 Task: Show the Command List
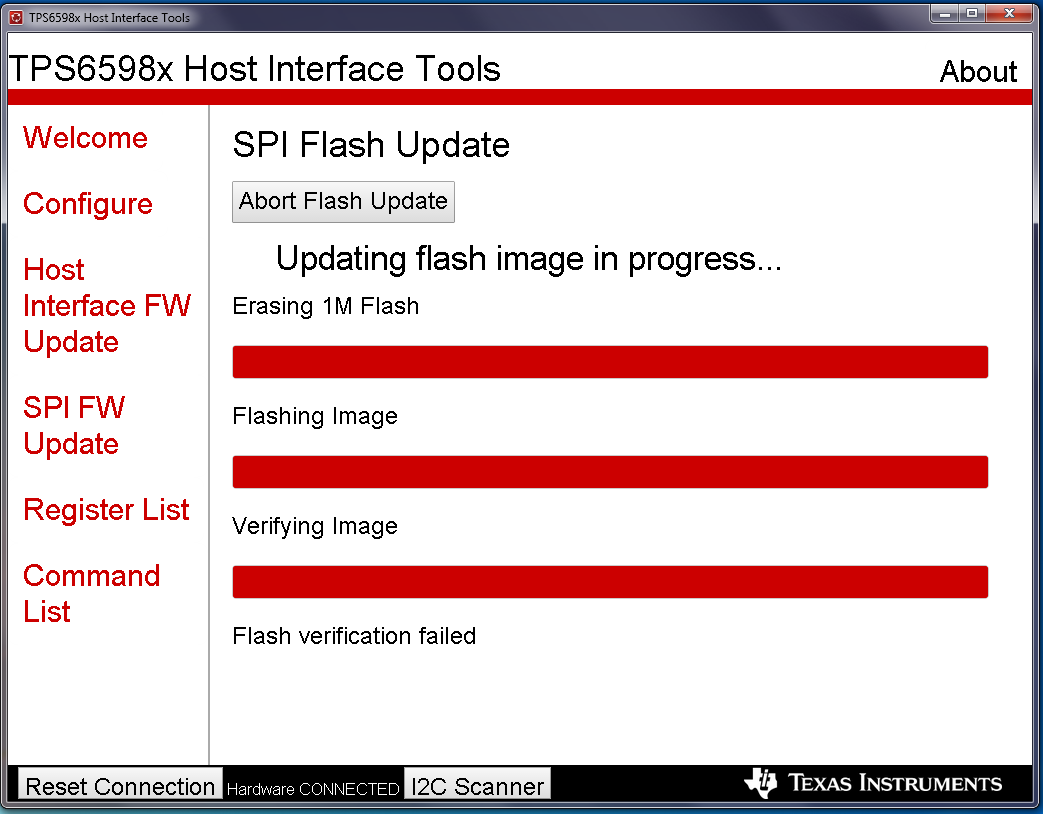point(91,593)
